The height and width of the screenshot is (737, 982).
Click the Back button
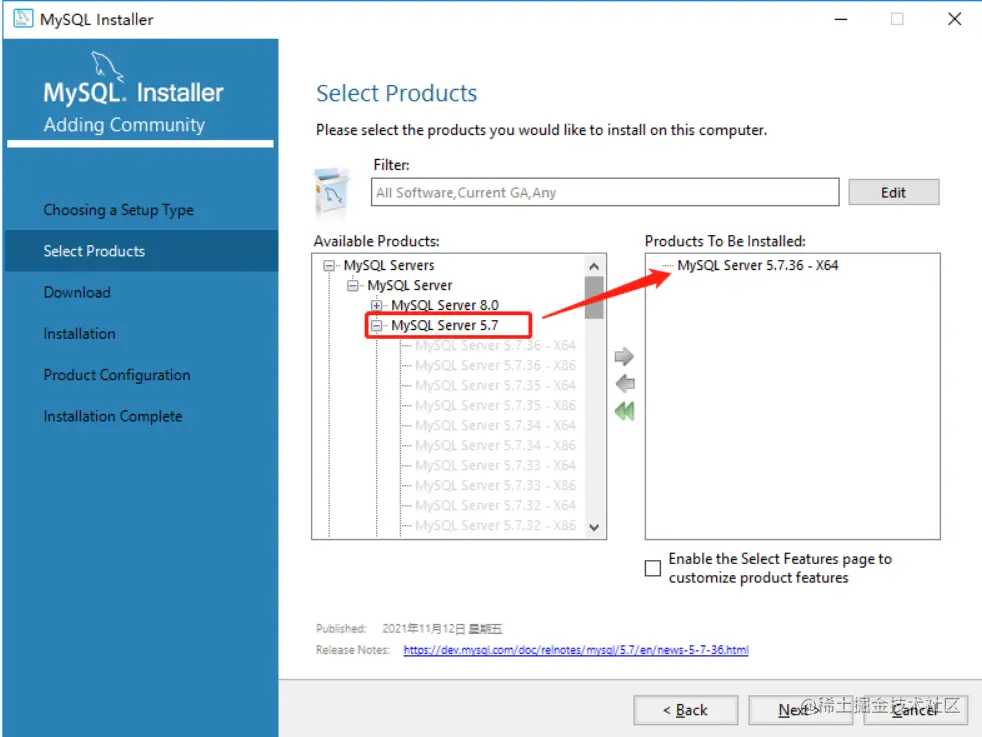click(685, 710)
